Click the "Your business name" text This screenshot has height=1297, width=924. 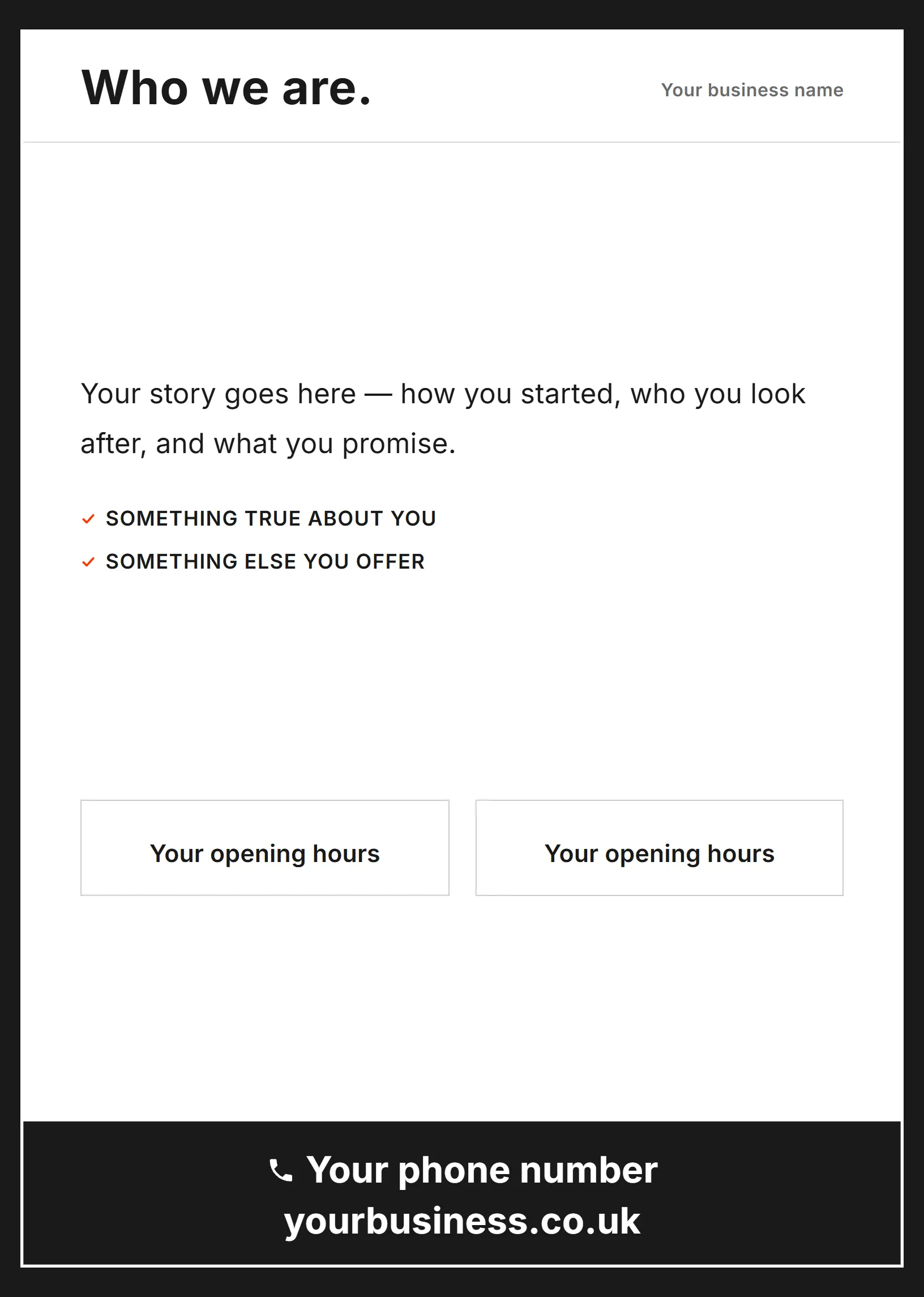pyautogui.click(x=752, y=90)
